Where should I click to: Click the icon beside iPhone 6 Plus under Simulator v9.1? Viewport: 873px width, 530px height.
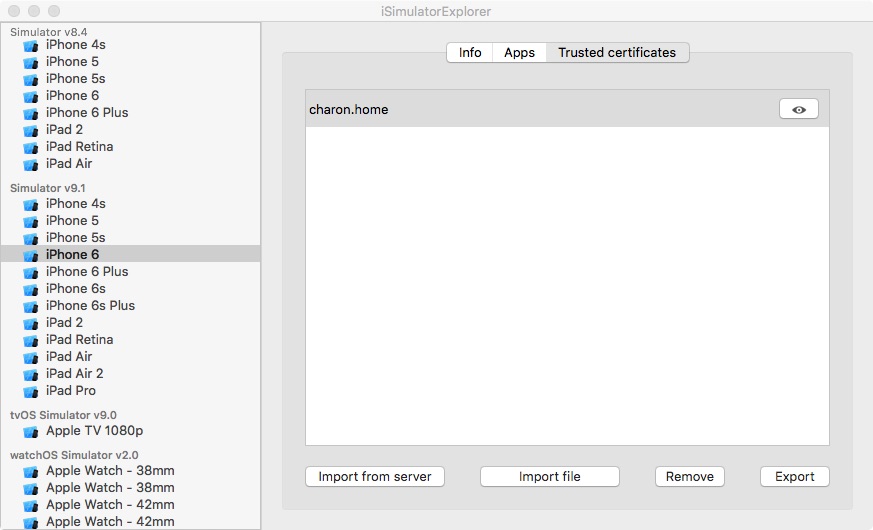[31, 273]
